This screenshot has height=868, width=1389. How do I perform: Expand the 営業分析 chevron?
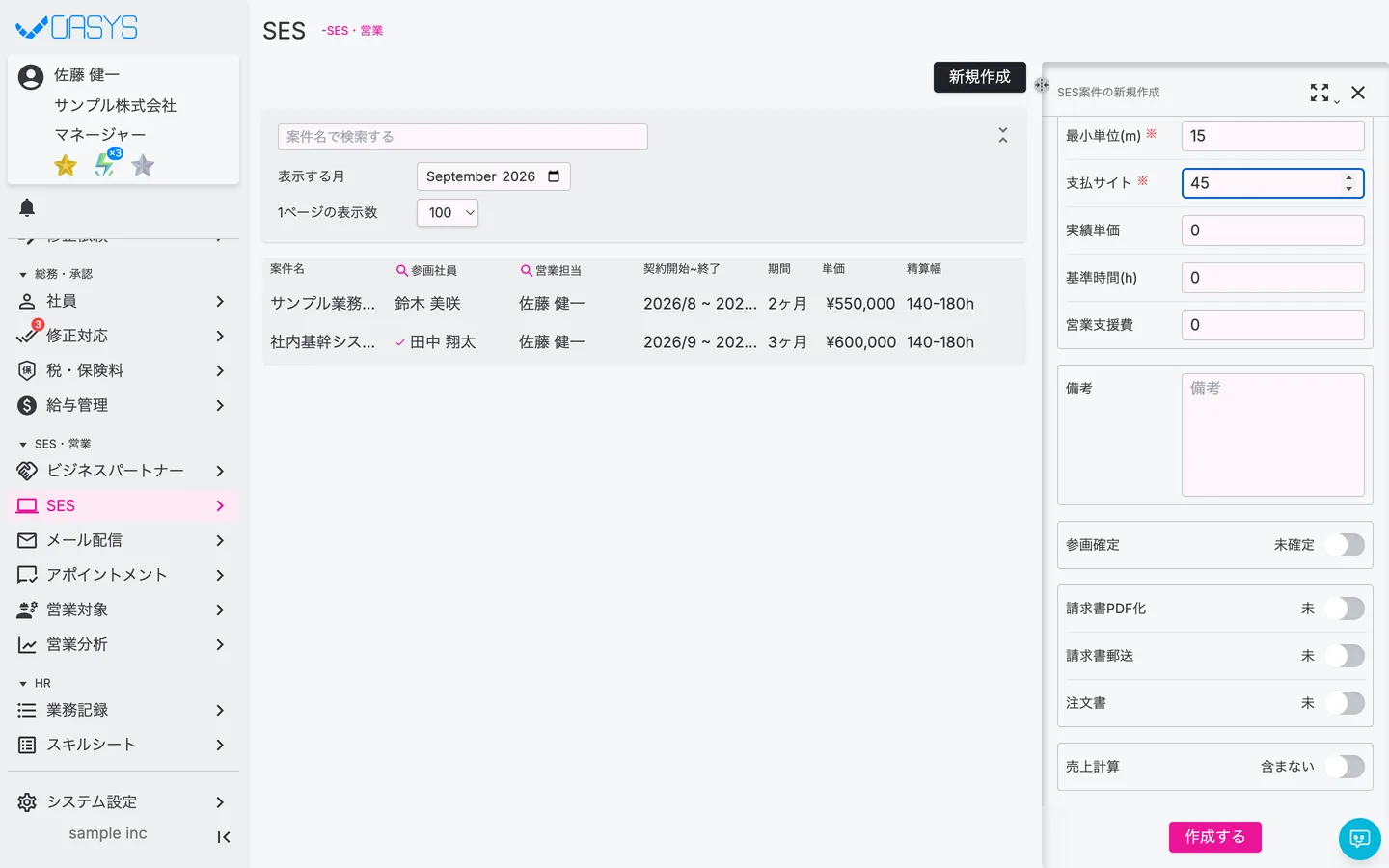[220, 644]
